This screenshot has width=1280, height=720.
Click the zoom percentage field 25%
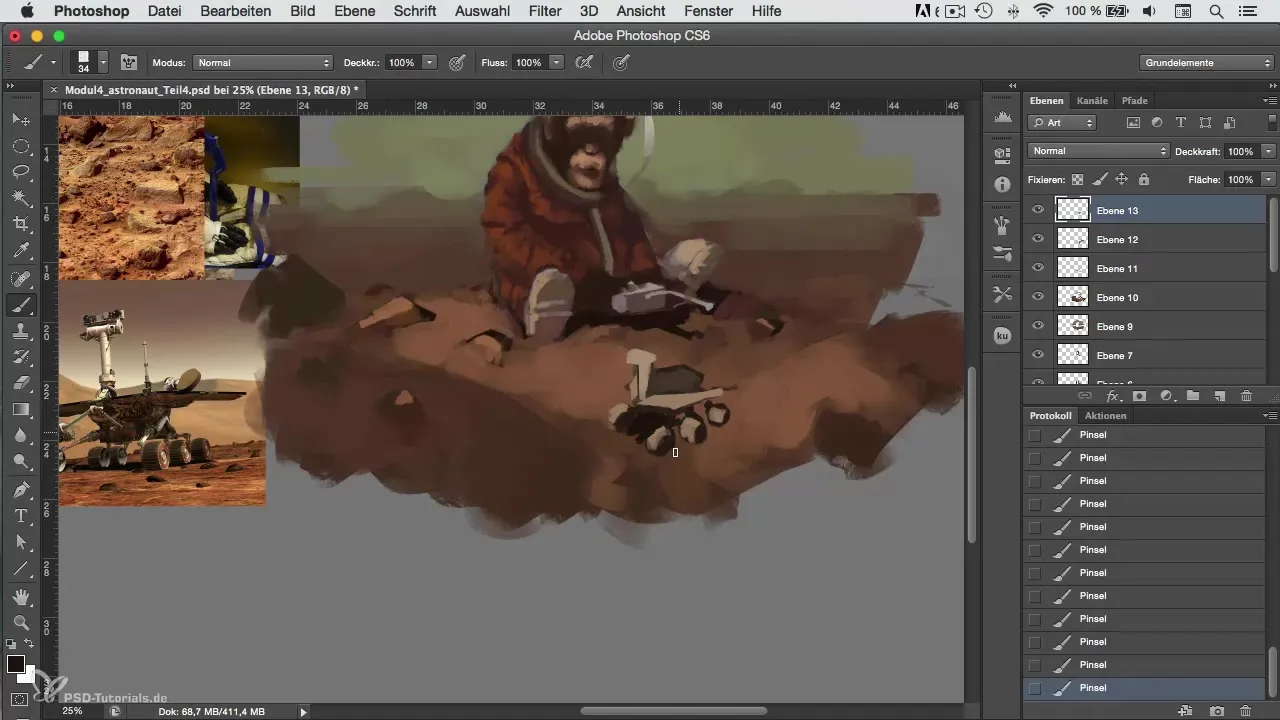[x=74, y=711]
